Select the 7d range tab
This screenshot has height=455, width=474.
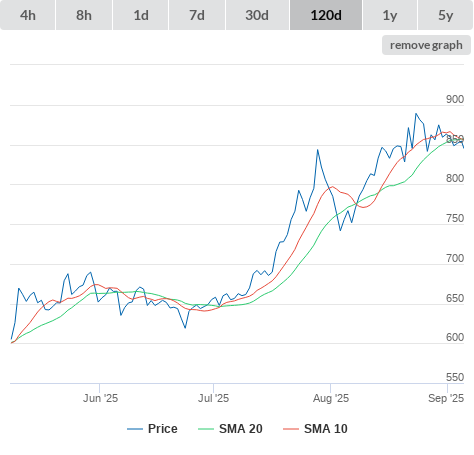[x=197, y=15]
